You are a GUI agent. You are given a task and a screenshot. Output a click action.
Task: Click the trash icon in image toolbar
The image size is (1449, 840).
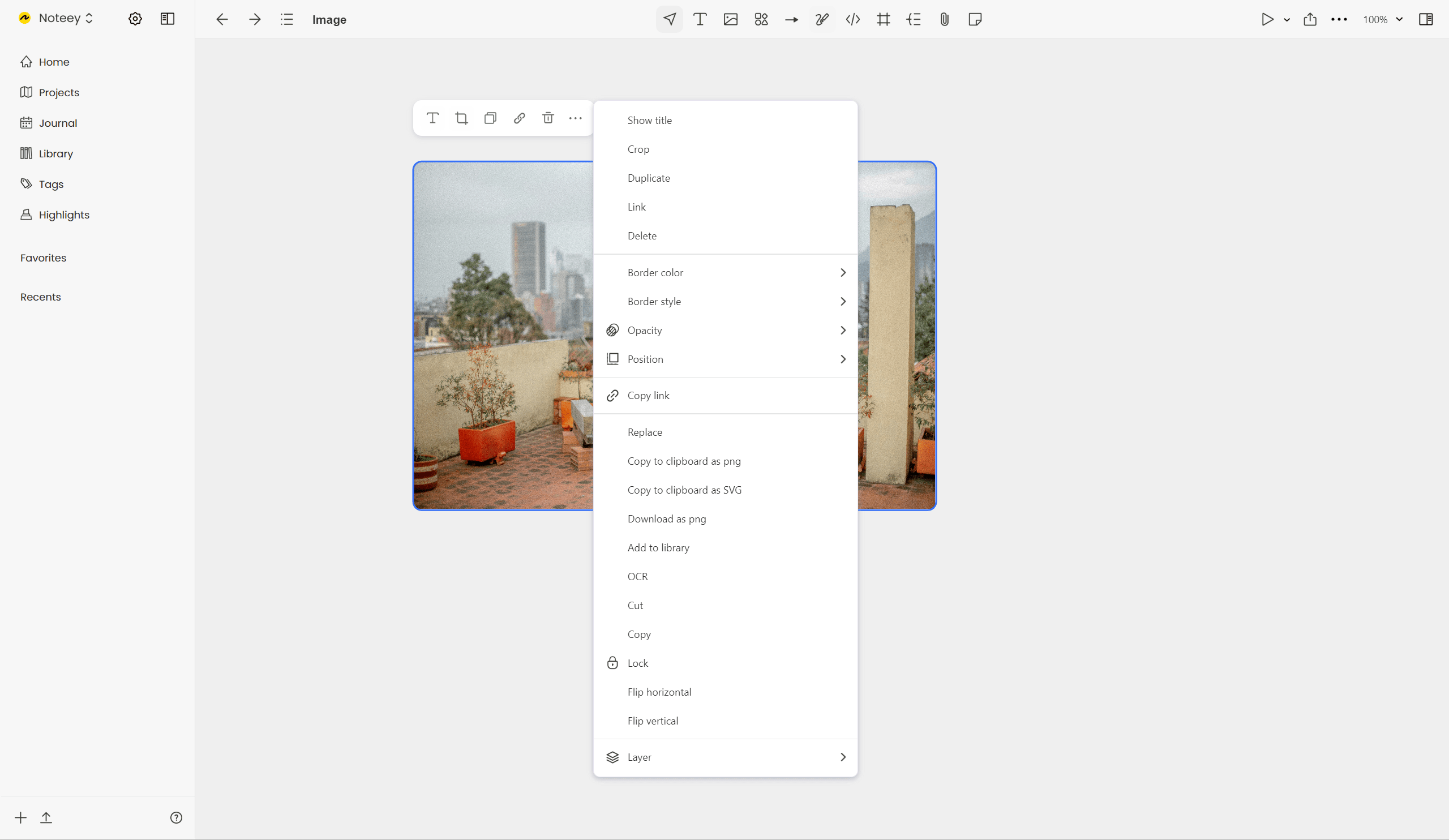[x=548, y=118]
